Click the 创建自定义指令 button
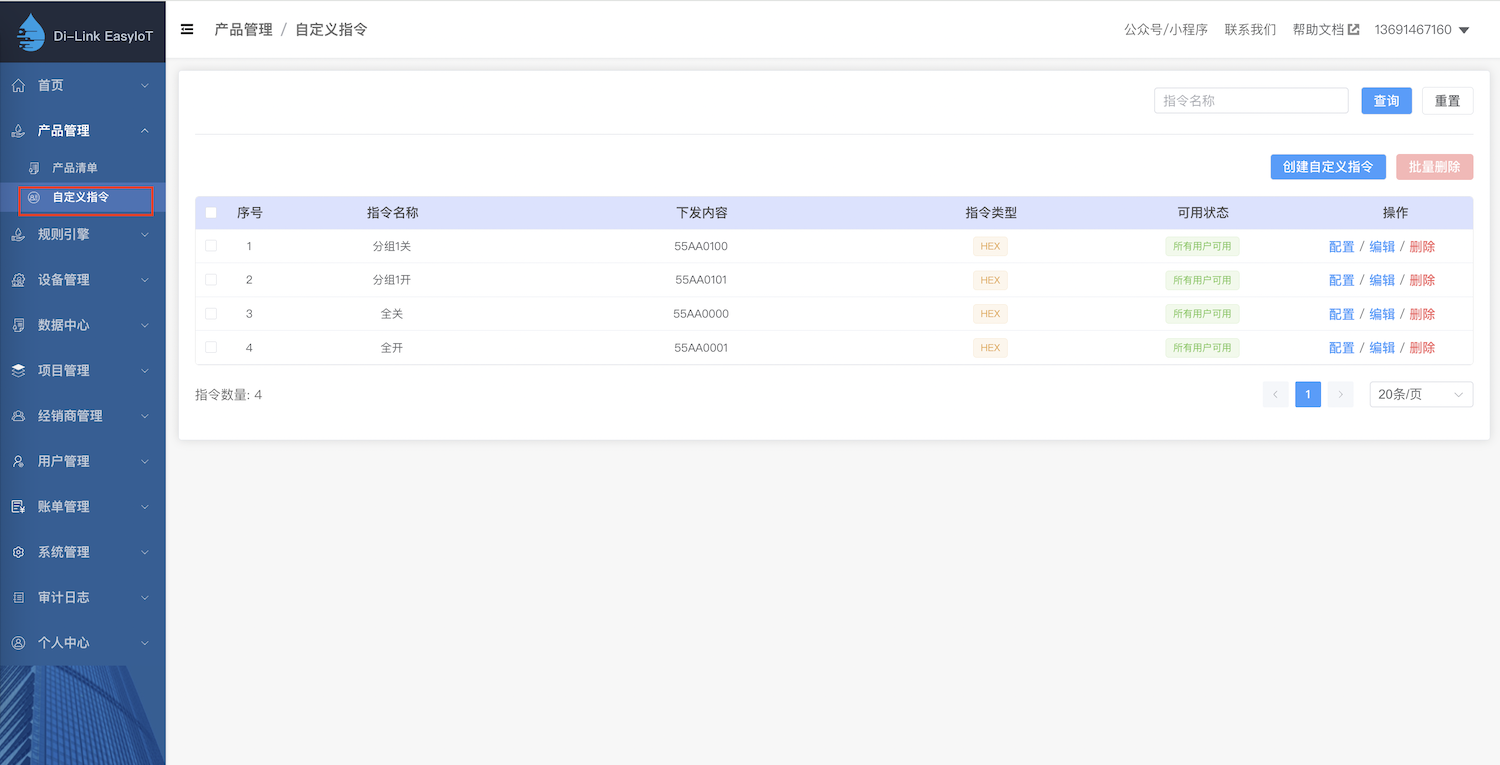The width and height of the screenshot is (1500, 765). [1327, 167]
